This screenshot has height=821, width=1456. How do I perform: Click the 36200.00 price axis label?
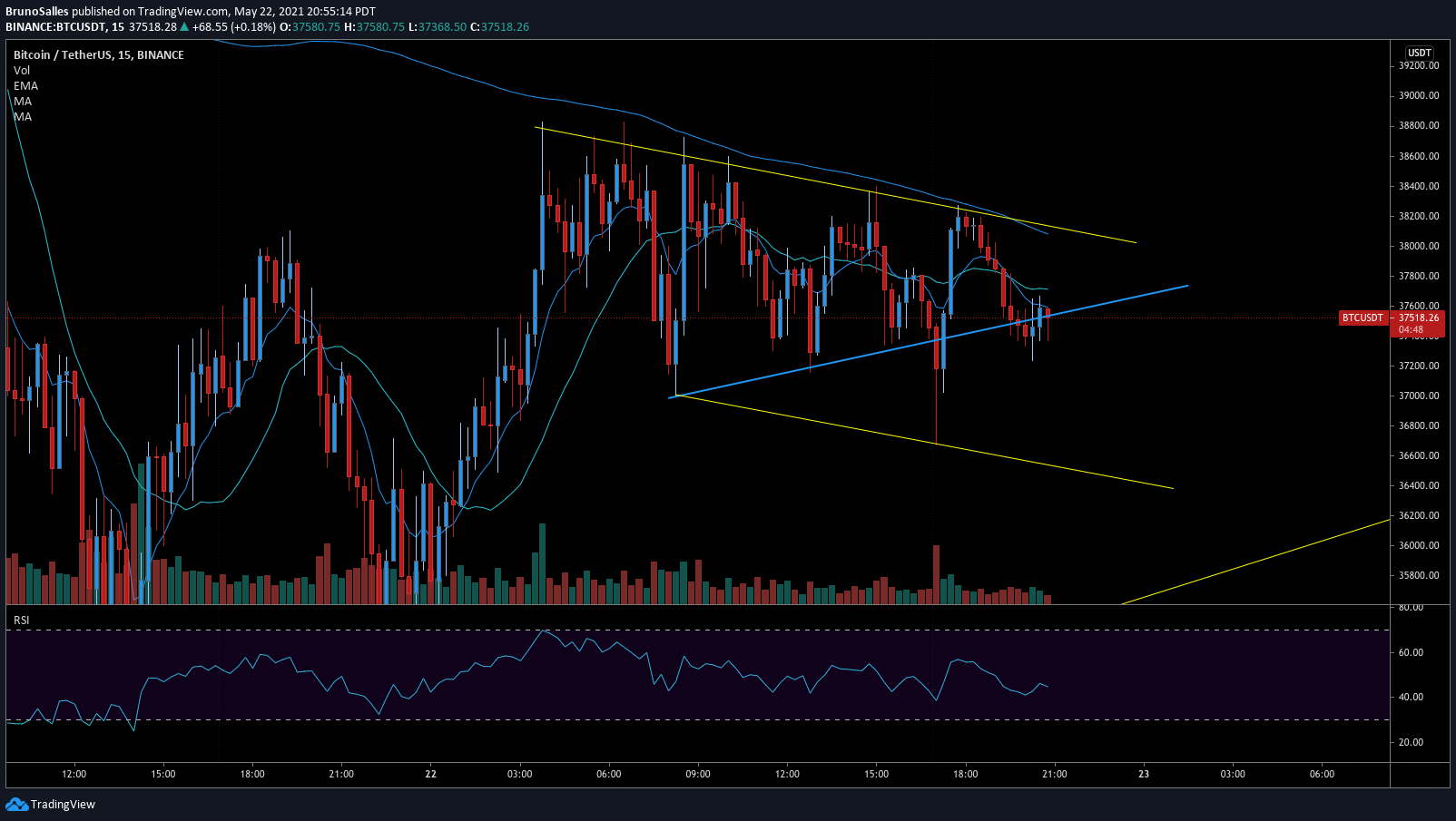pos(1419,515)
